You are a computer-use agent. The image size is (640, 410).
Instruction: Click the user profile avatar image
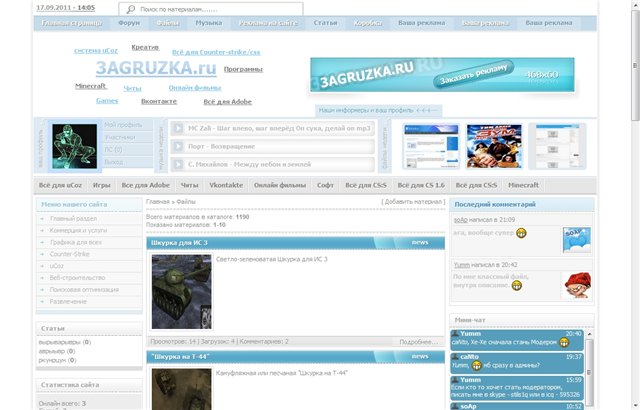point(75,146)
